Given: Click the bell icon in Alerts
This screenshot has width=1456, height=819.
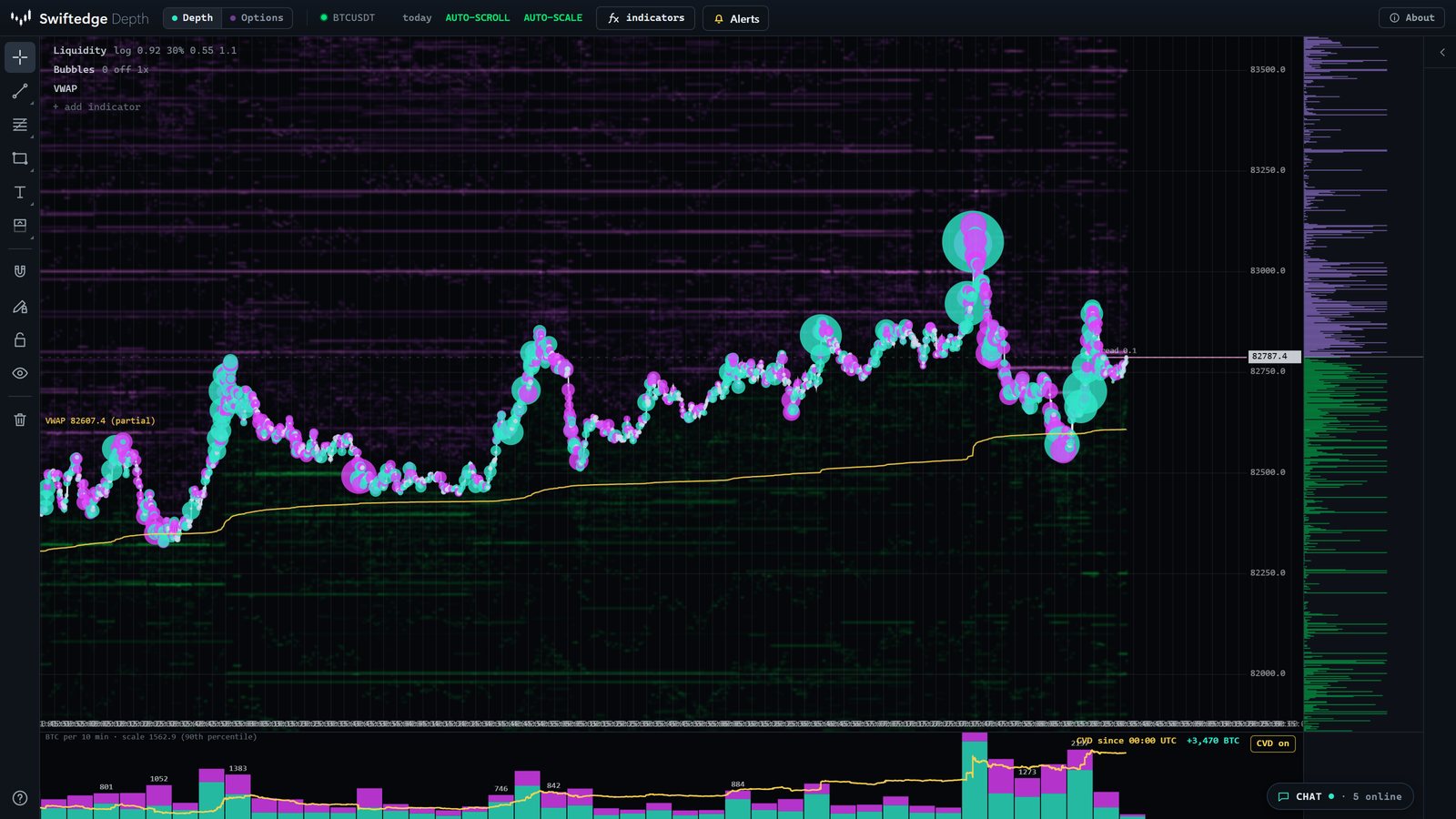Looking at the screenshot, I should pyautogui.click(x=718, y=19).
